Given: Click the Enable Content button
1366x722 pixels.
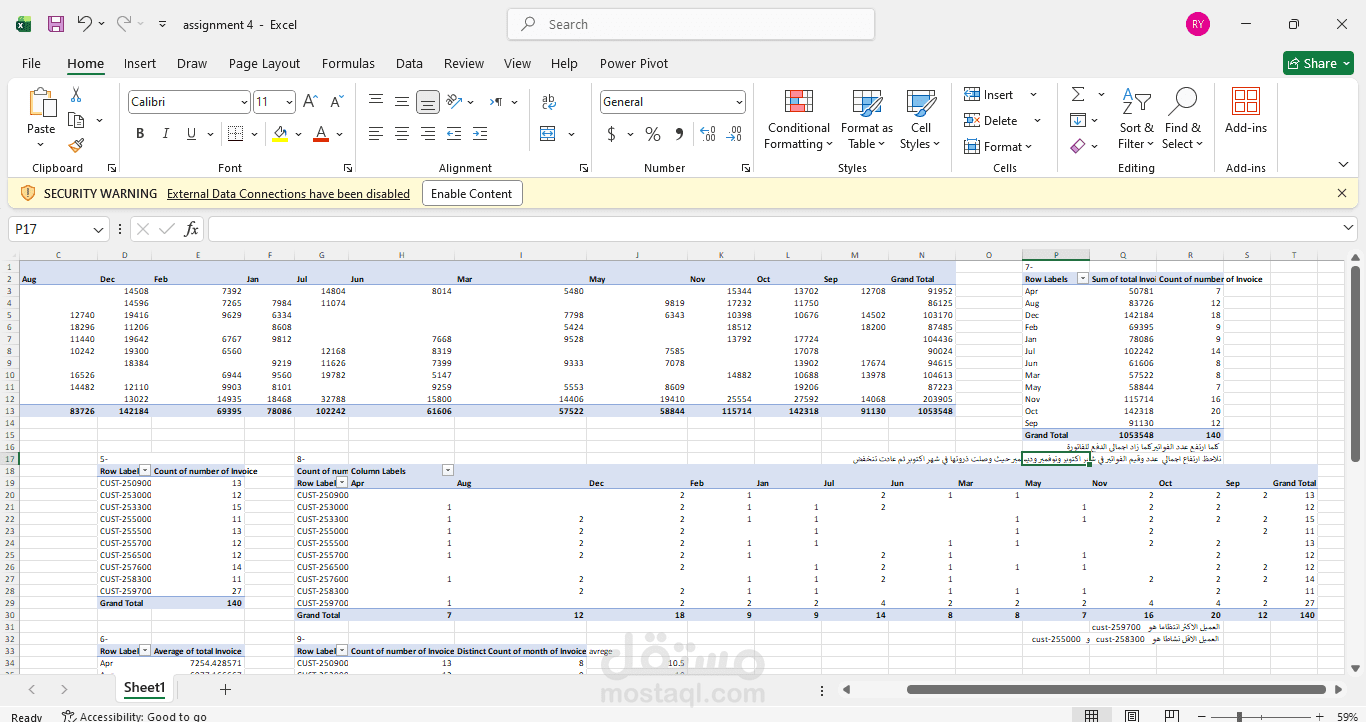Looking at the screenshot, I should point(472,194).
